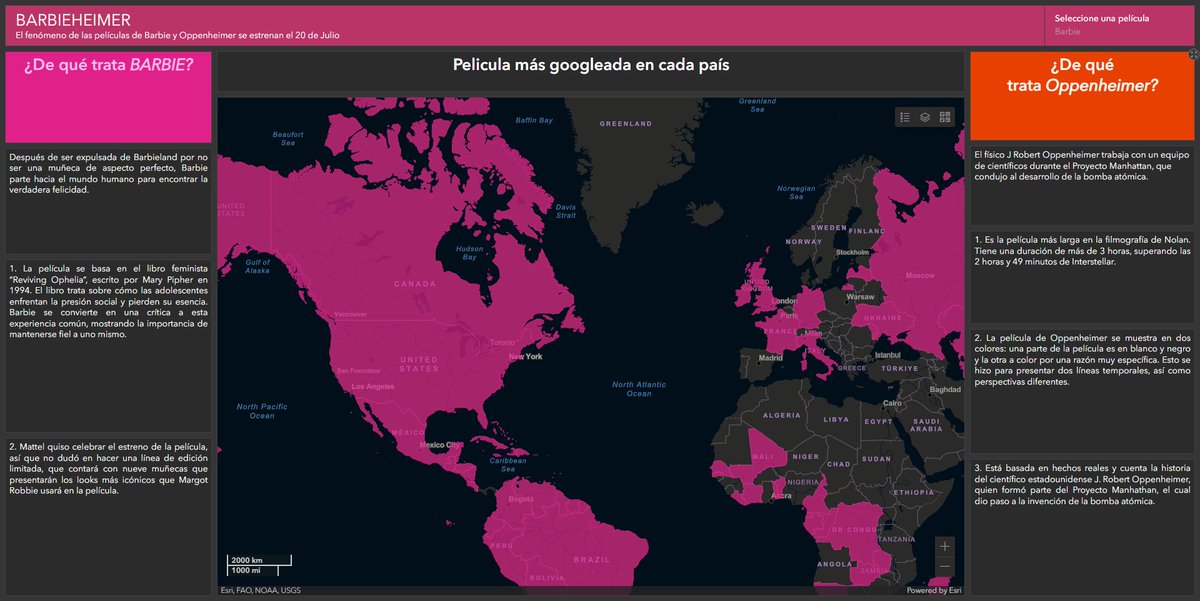
Task: Click the Los Angeles city label
Action: 372,386
